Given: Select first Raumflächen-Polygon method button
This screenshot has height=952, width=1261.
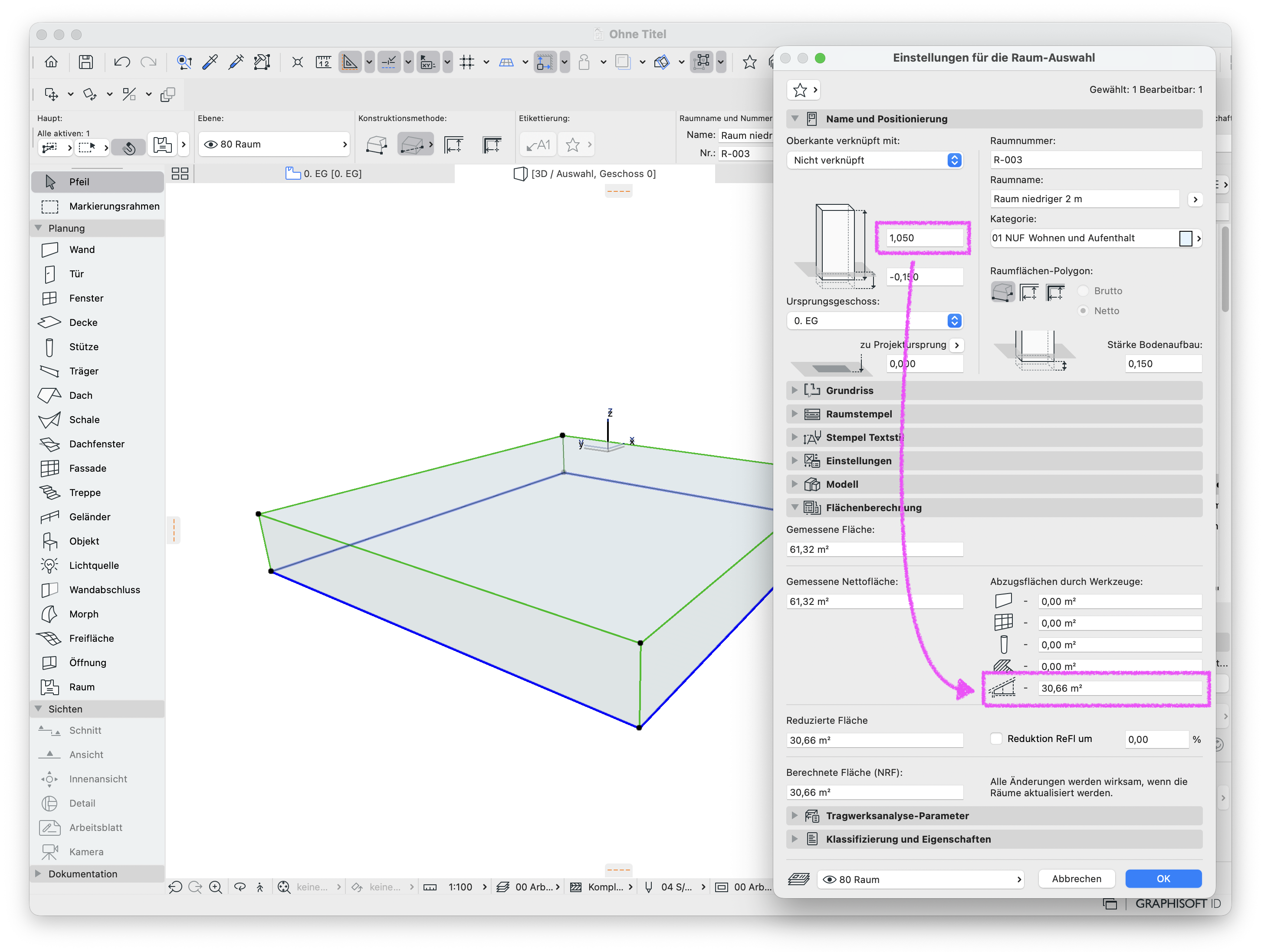Looking at the screenshot, I should click(x=1003, y=292).
